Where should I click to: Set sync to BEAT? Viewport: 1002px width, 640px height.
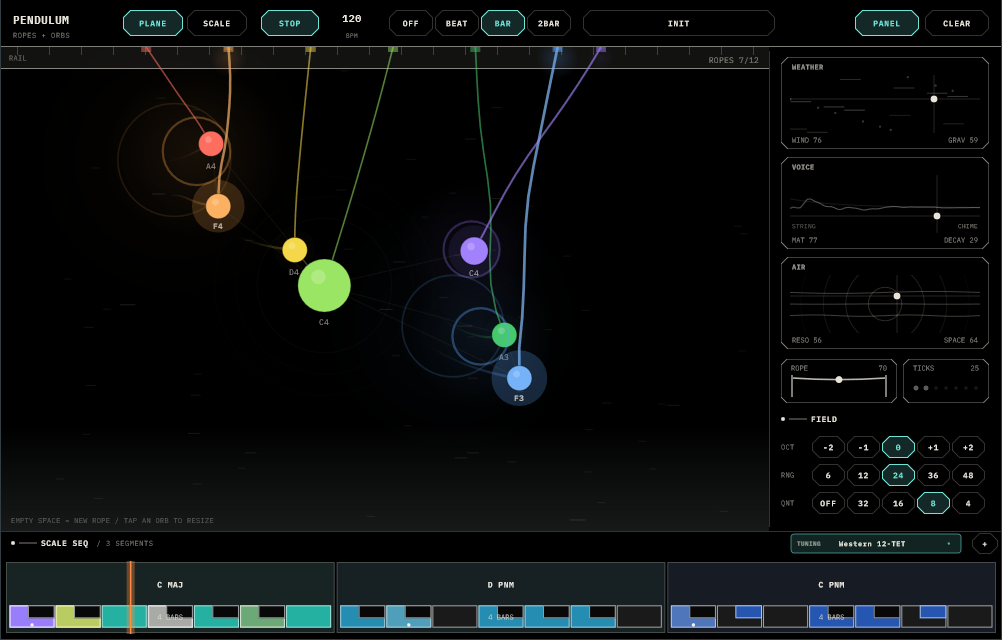coord(456,24)
